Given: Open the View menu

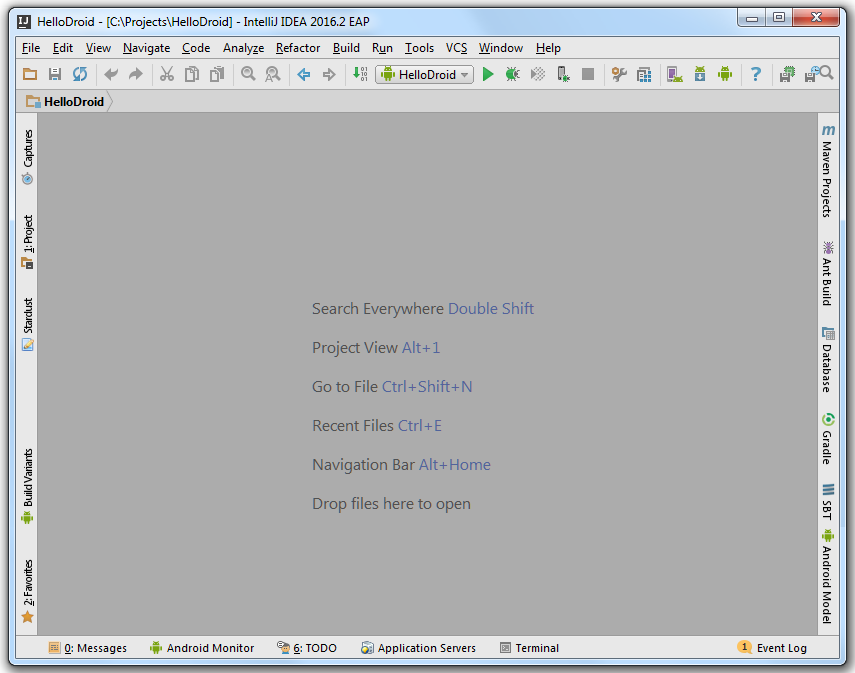Looking at the screenshot, I should tap(98, 48).
